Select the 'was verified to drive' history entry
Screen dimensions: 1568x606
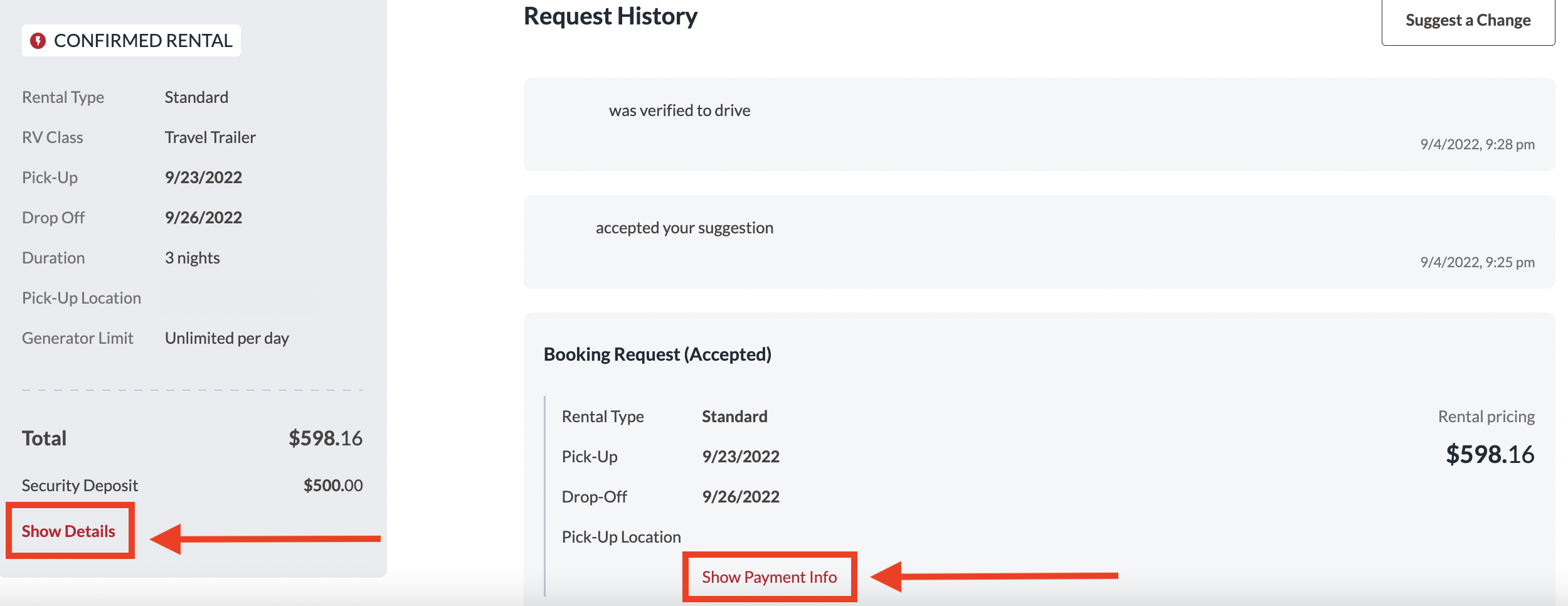point(679,110)
